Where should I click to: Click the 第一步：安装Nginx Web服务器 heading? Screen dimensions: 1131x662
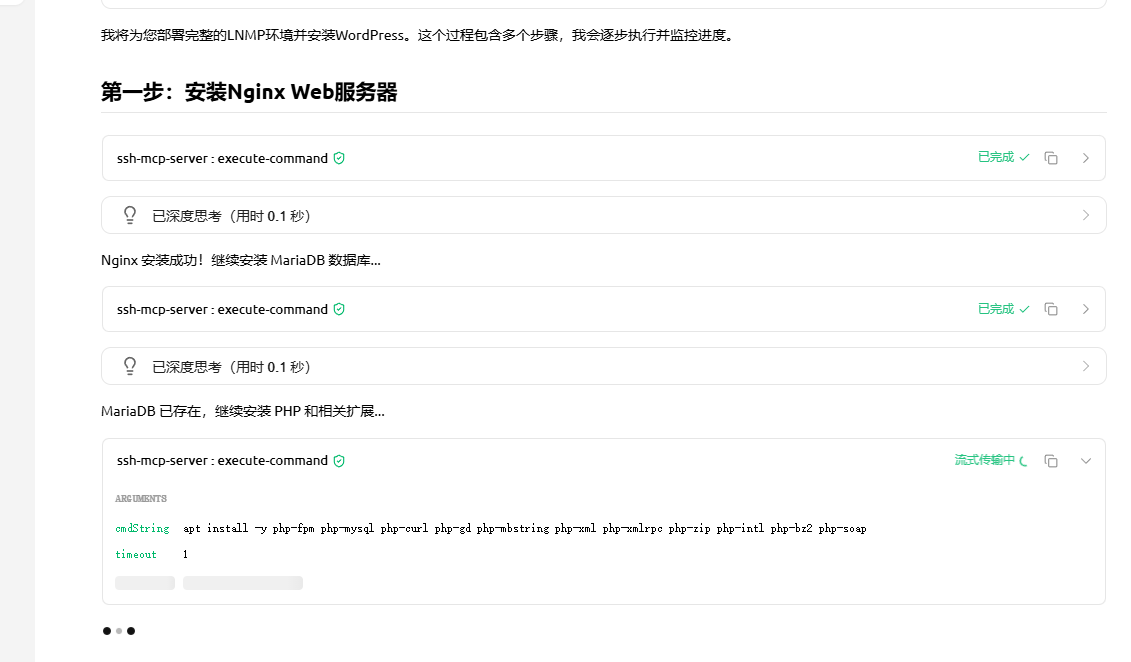coord(249,92)
